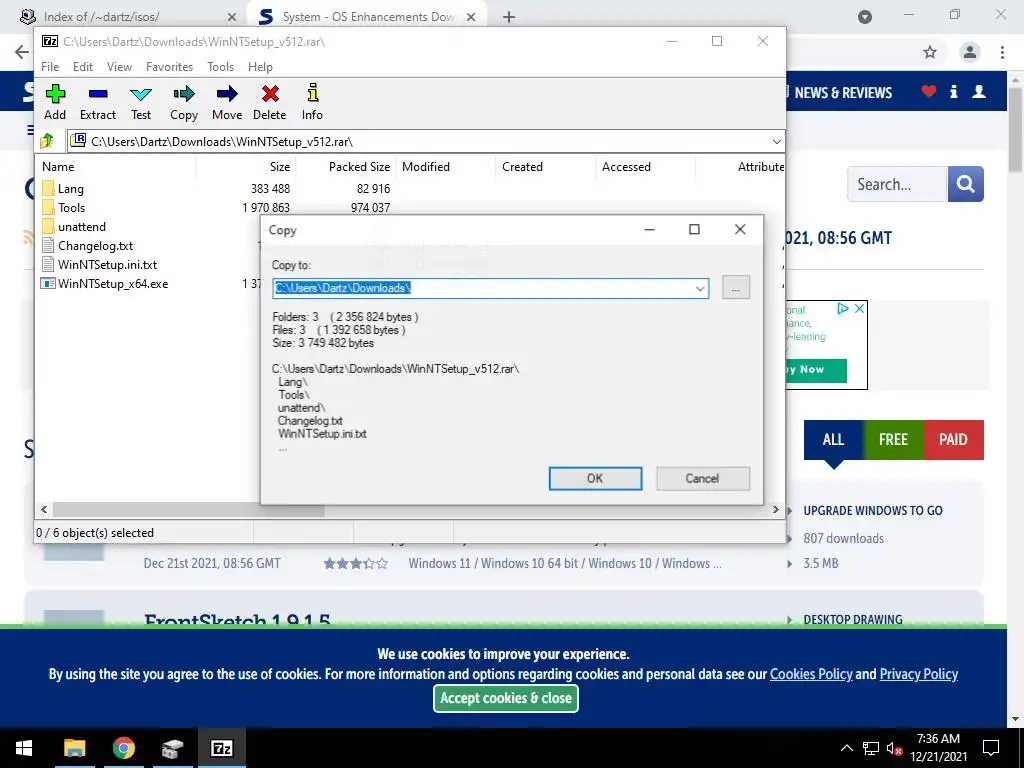Switch to System - OS Enhancements tab
Screen dimensions: 1024x768
[x=368, y=17]
